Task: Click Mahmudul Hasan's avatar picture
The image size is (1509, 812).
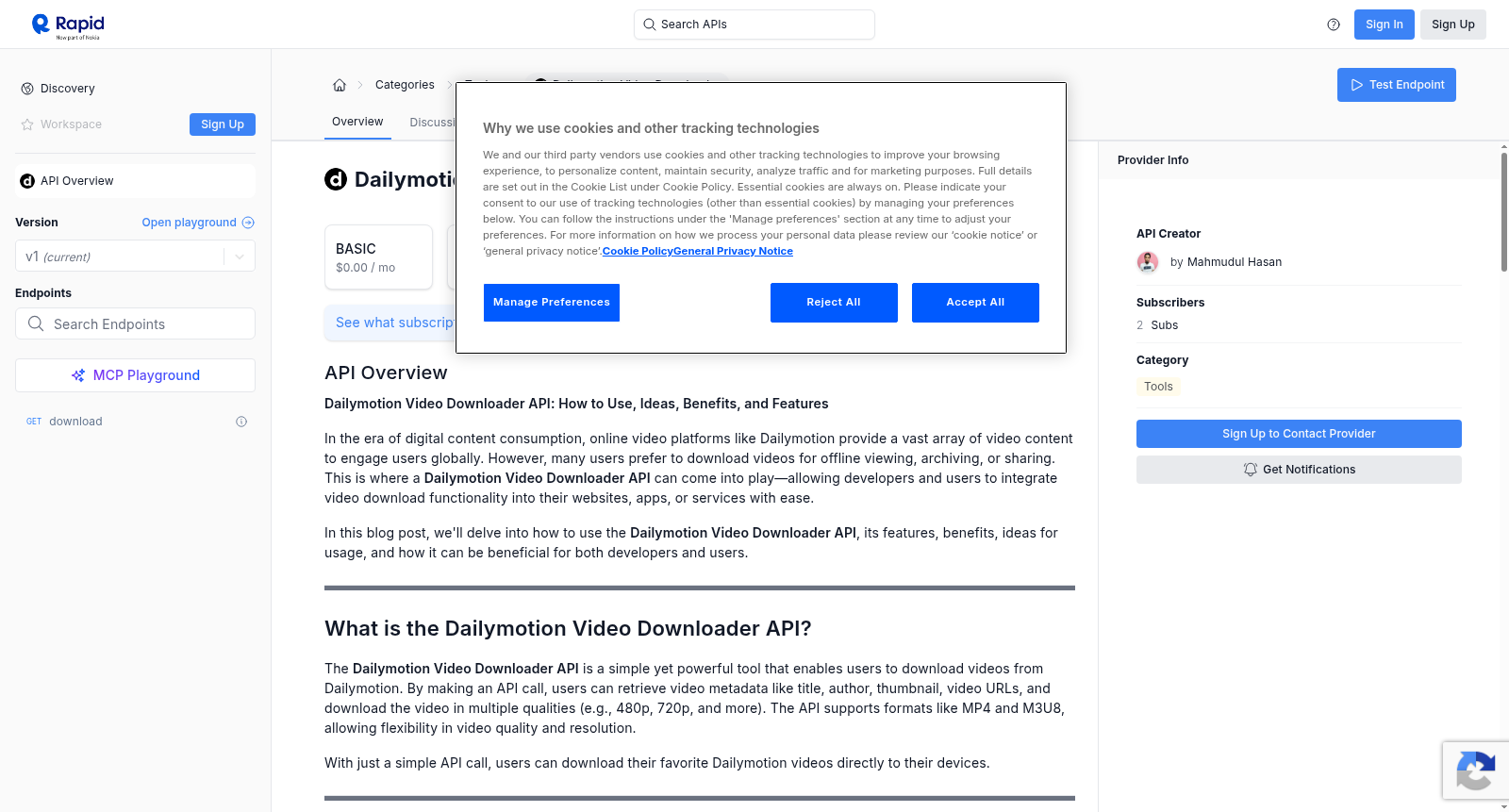Action: pyautogui.click(x=1148, y=262)
